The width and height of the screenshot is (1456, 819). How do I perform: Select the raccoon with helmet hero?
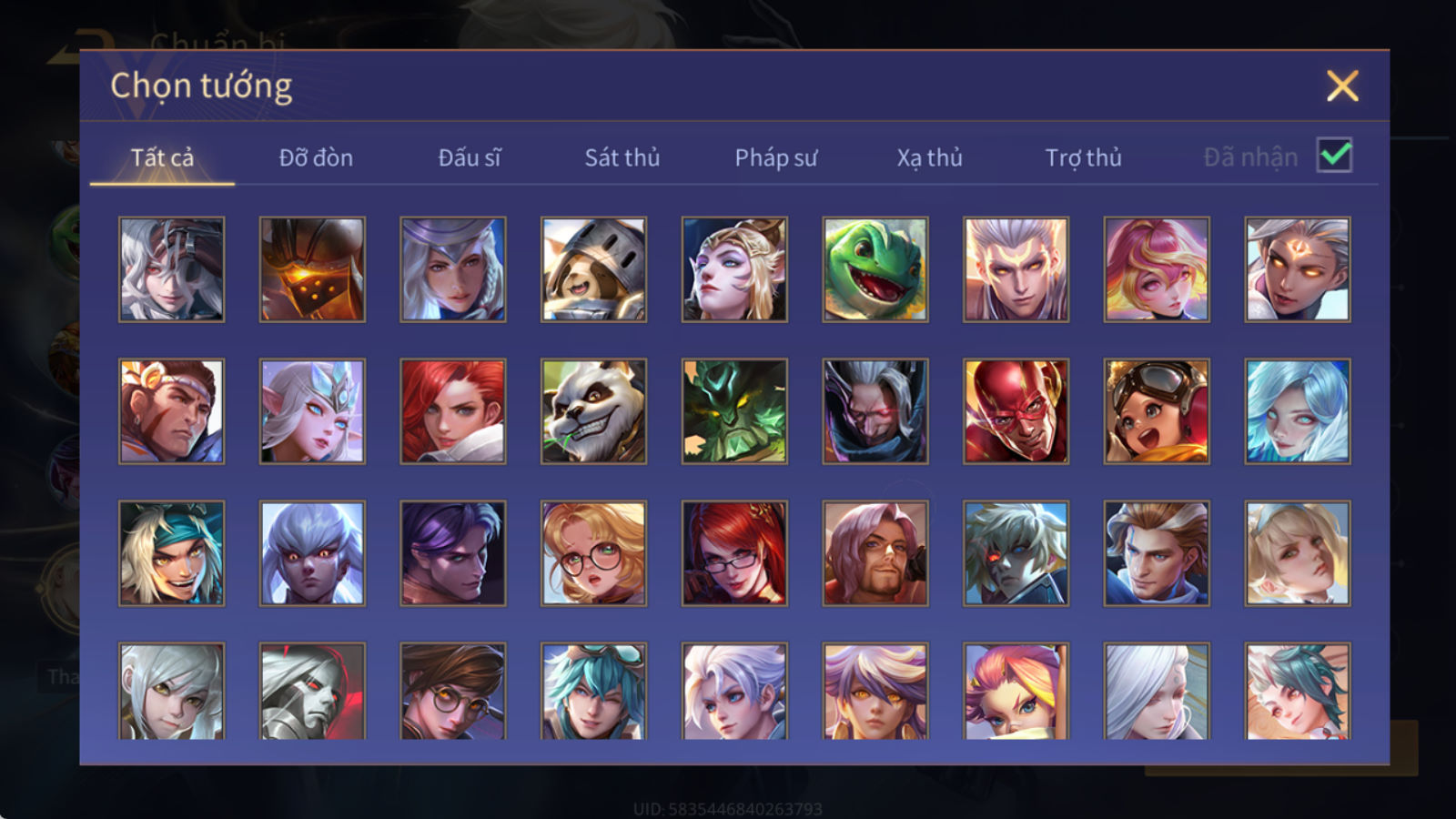[x=593, y=269]
